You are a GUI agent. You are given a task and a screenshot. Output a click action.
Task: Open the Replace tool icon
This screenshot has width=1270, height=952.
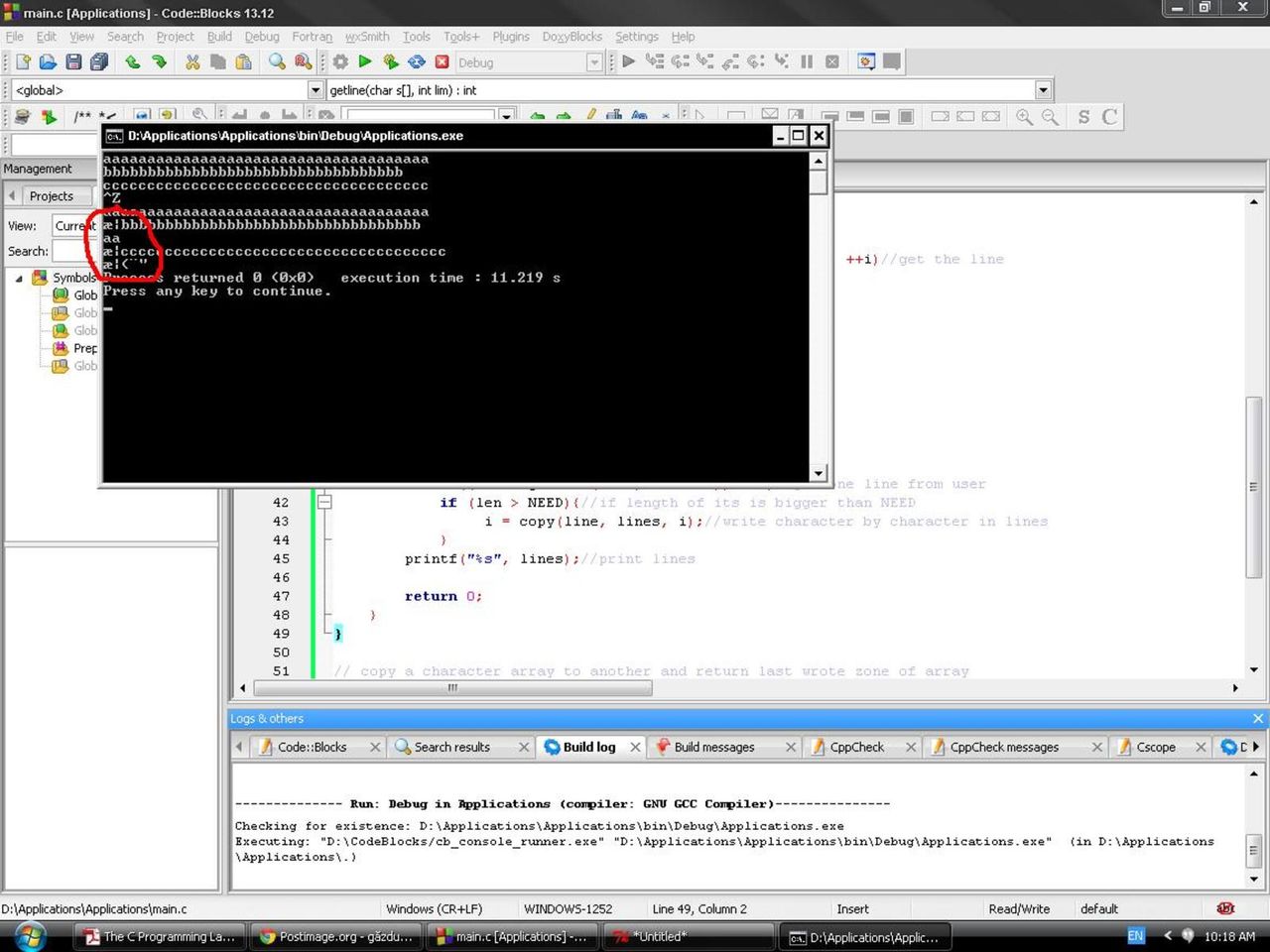coord(303,61)
